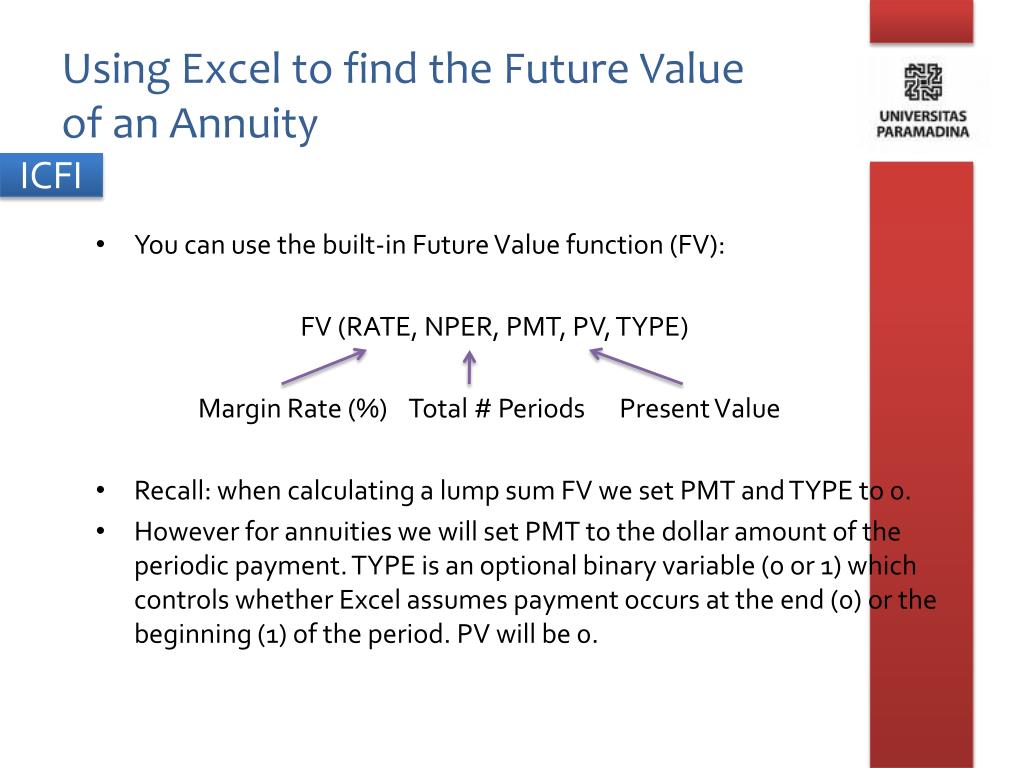Screen dimensions: 1024x768
Task: Click the upward arrow under NPER
Action: point(469,368)
